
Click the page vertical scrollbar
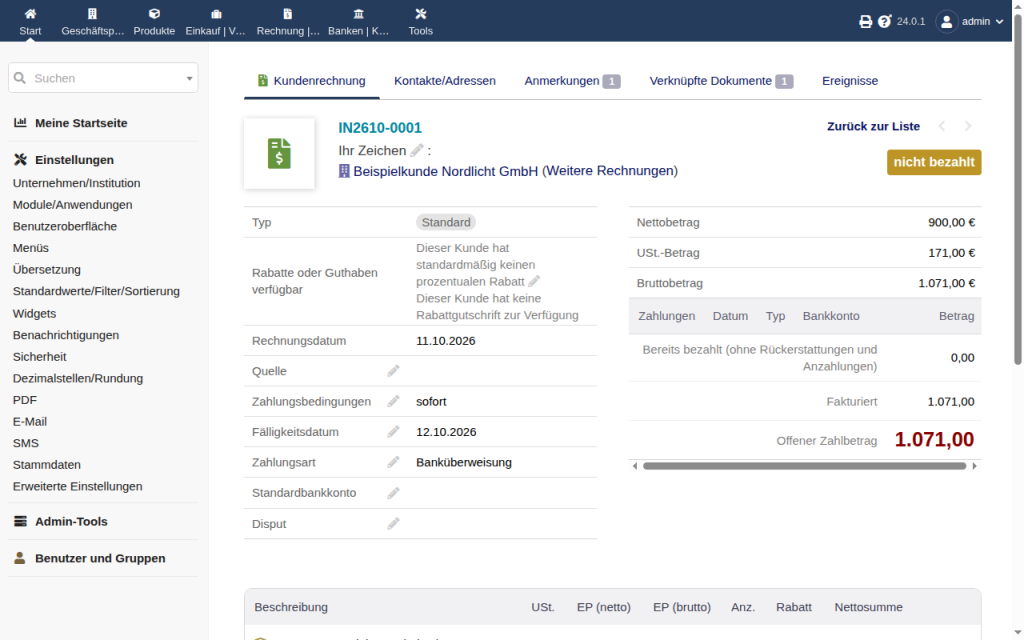[x=1018, y=189]
